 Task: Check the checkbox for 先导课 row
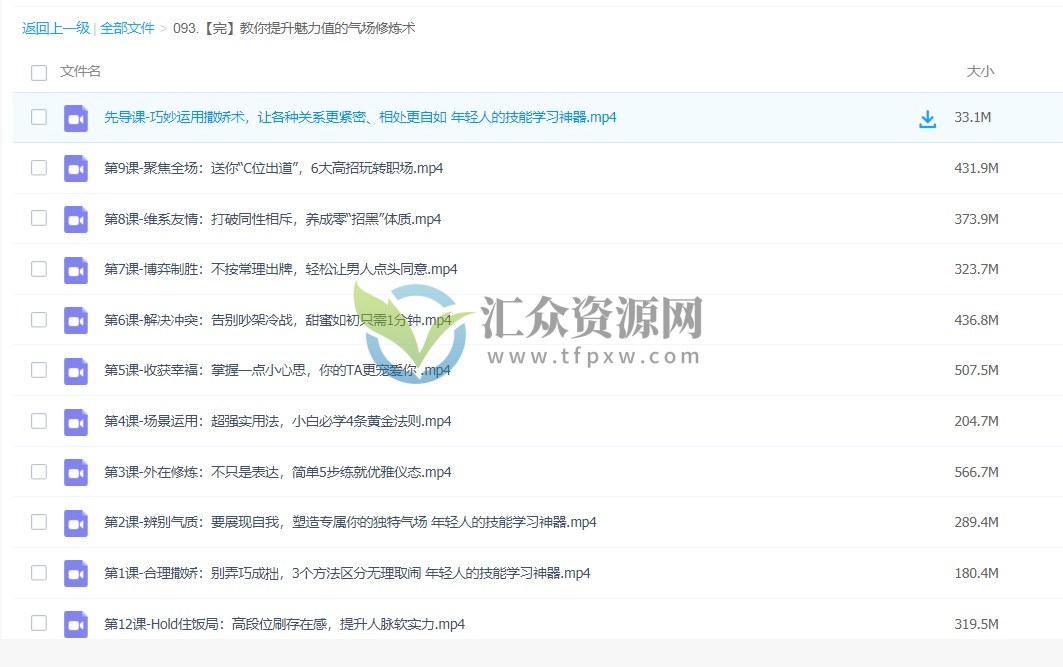pyautogui.click(x=38, y=117)
